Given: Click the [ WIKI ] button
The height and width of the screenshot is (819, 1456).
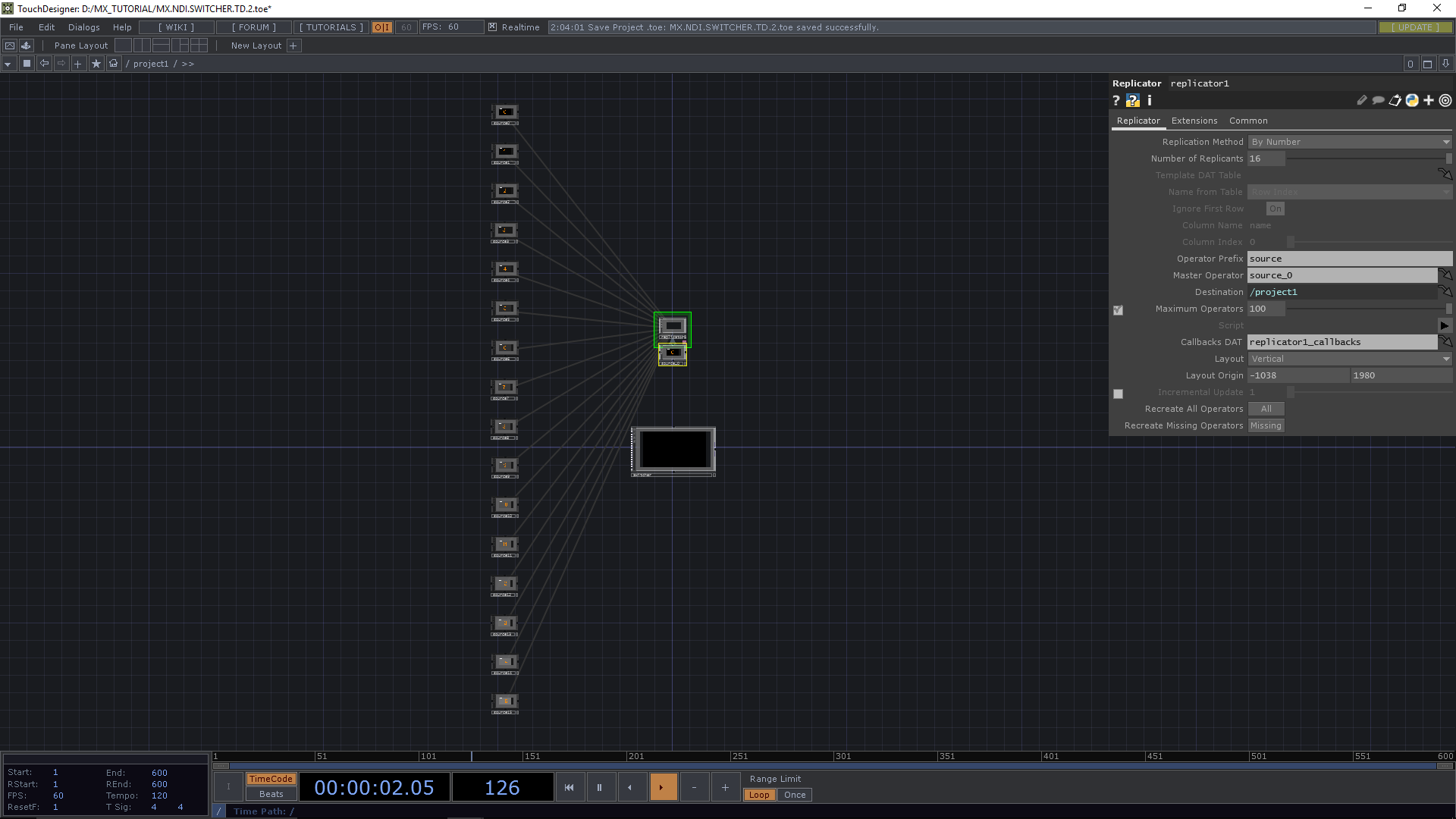Looking at the screenshot, I should click(176, 27).
